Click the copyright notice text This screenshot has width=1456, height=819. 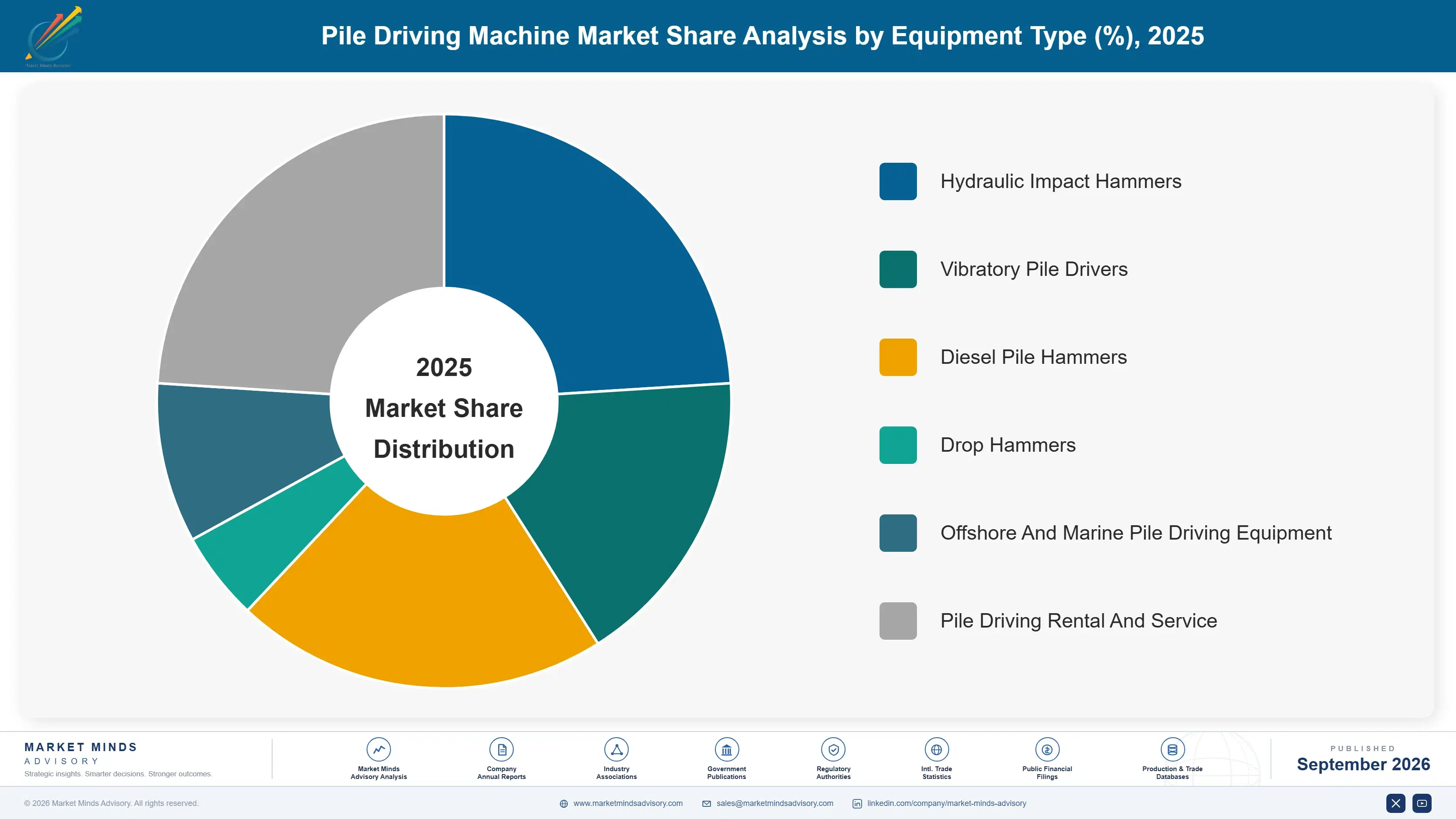click(111, 803)
